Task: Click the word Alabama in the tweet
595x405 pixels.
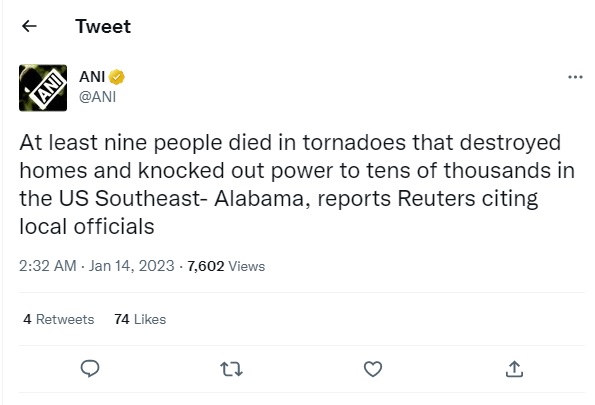Action: pyautogui.click(x=259, y=199)
